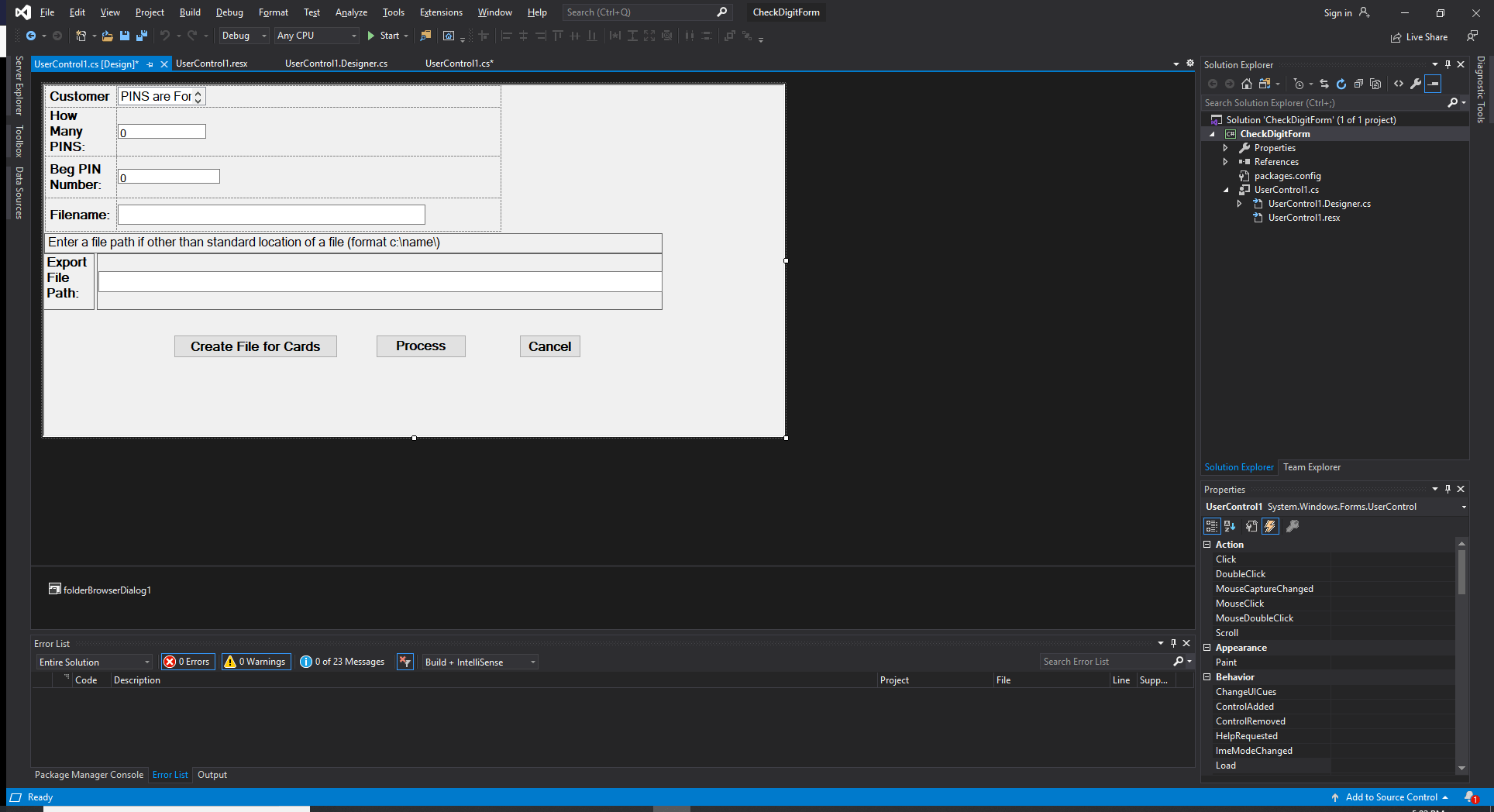The image size is (1494, 812).
Task: Click the Search icon in Solution Explorer search box
Action: point(1451,102)
